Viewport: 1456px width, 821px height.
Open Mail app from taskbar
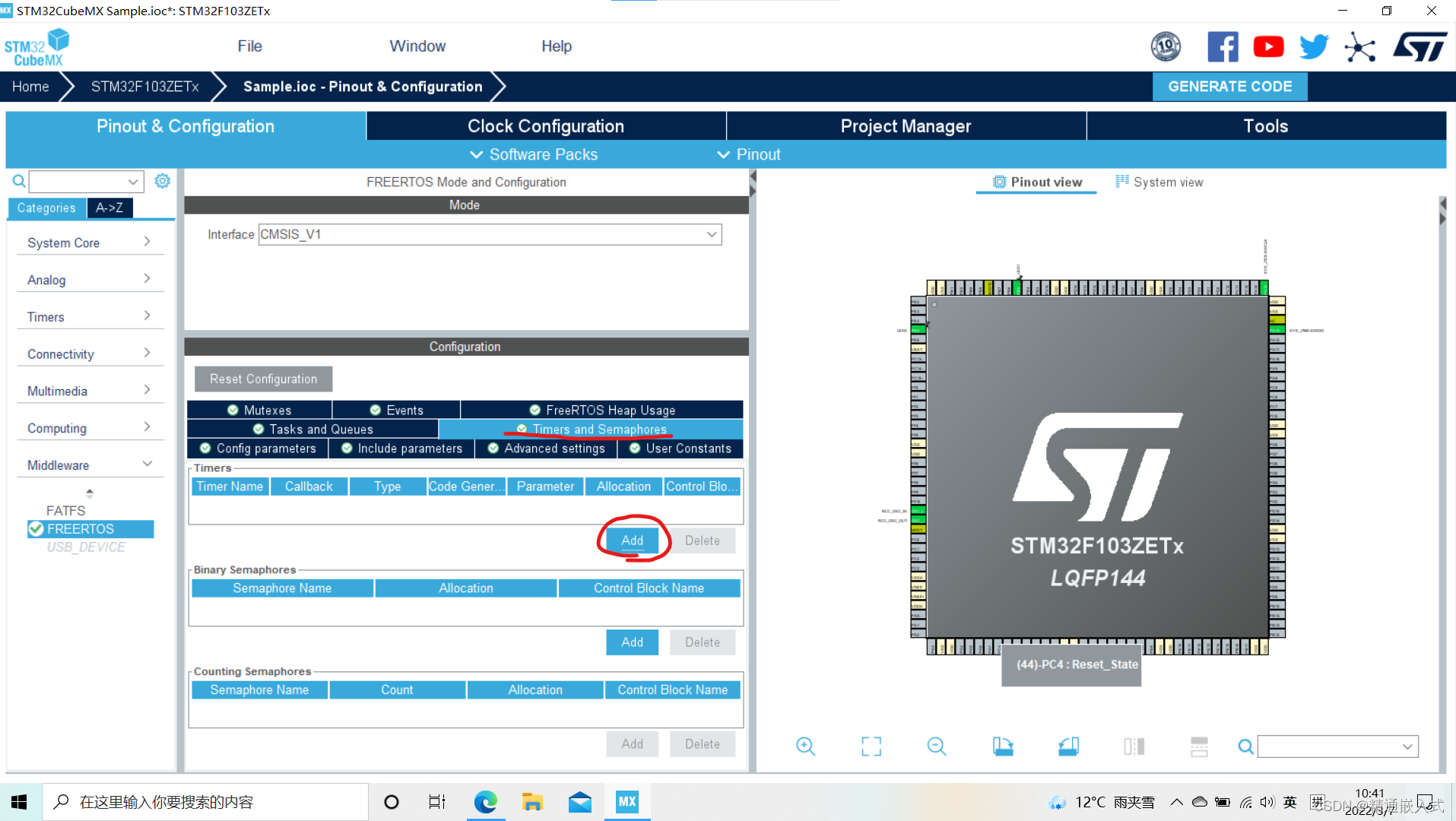click(x=579, y=802)
